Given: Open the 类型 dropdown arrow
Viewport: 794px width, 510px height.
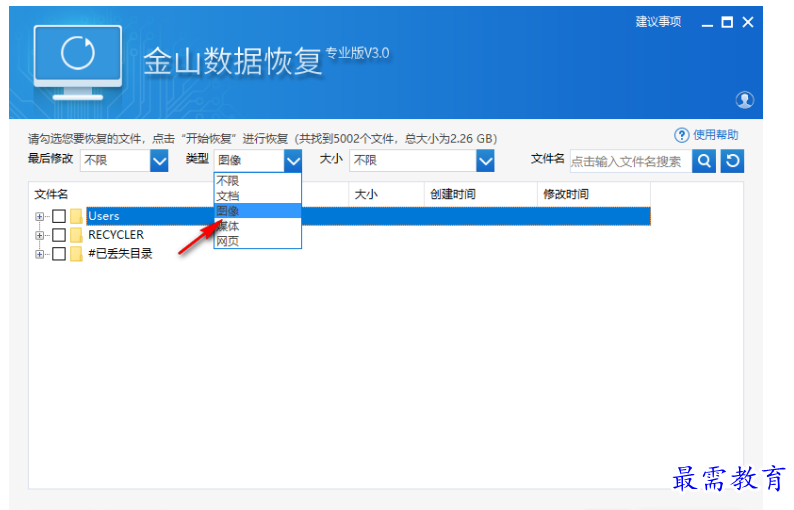Looking at the screenshot, I should [293, 161].
